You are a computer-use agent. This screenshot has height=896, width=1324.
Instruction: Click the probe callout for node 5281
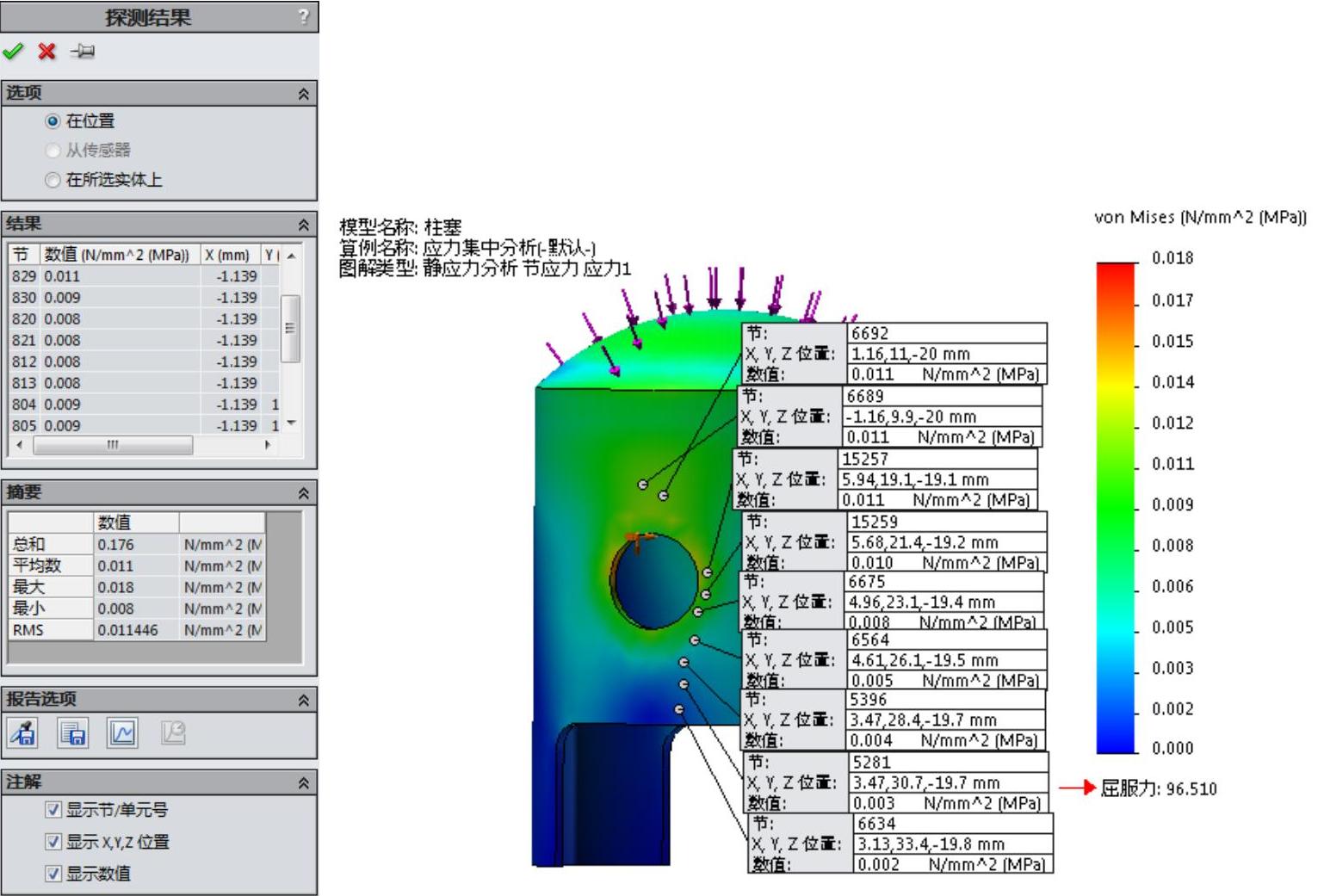click(896, 782)
